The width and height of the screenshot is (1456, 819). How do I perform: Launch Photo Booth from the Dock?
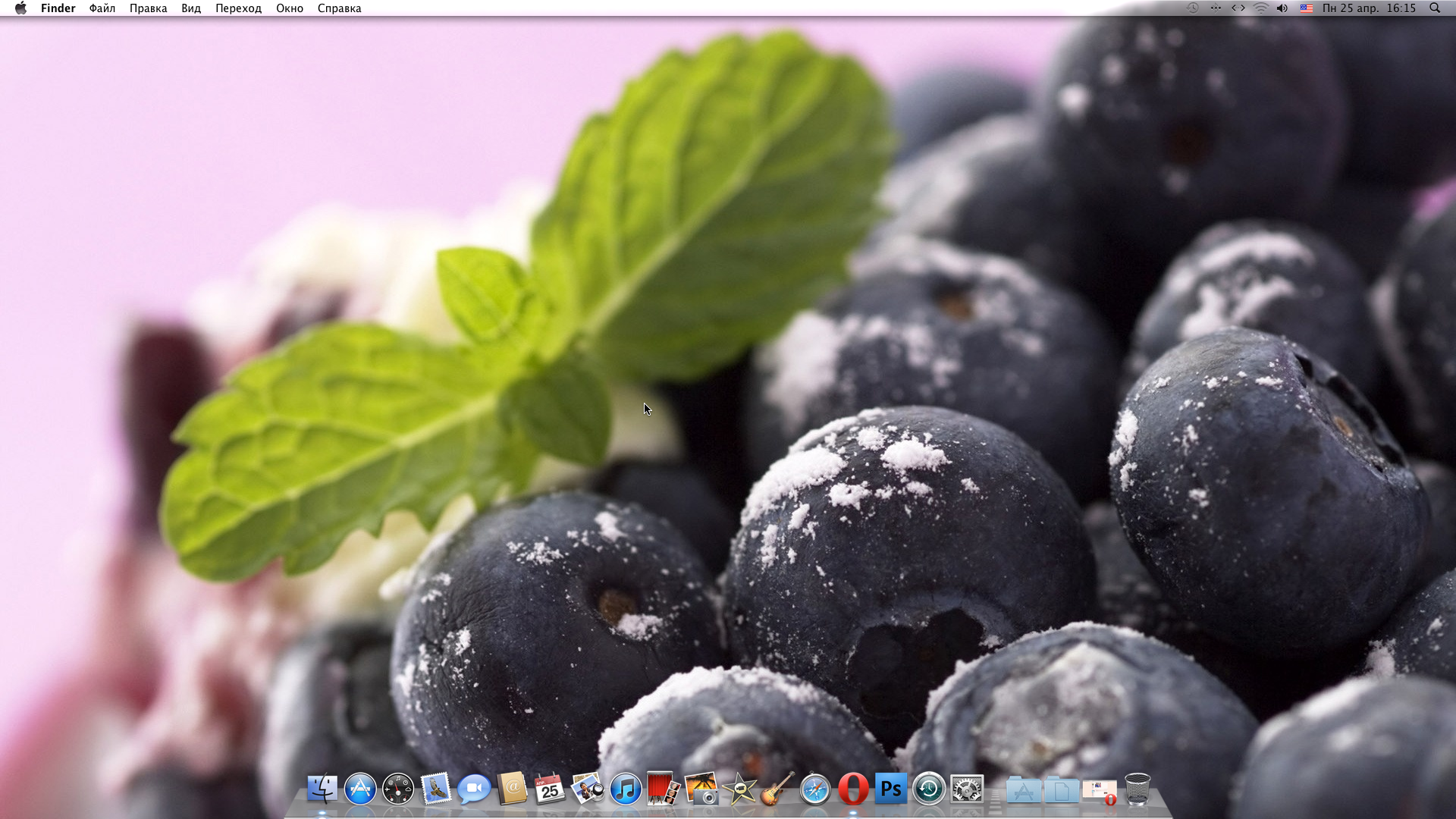tap(664, 789)
